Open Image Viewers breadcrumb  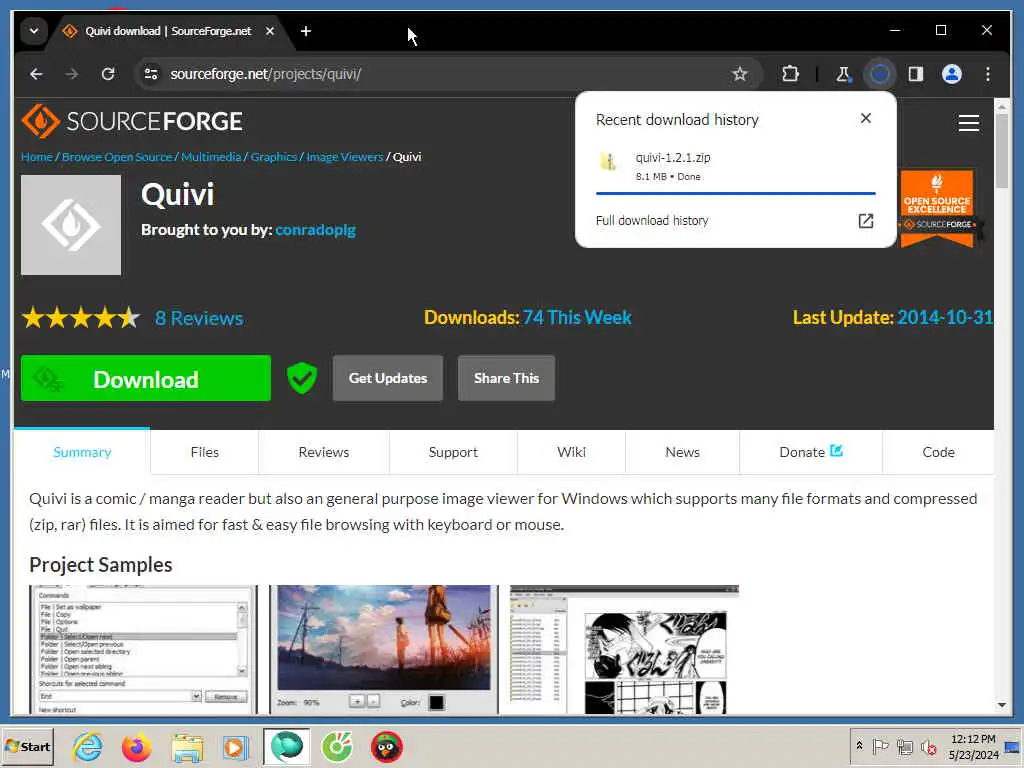click(x=345, y=157)
